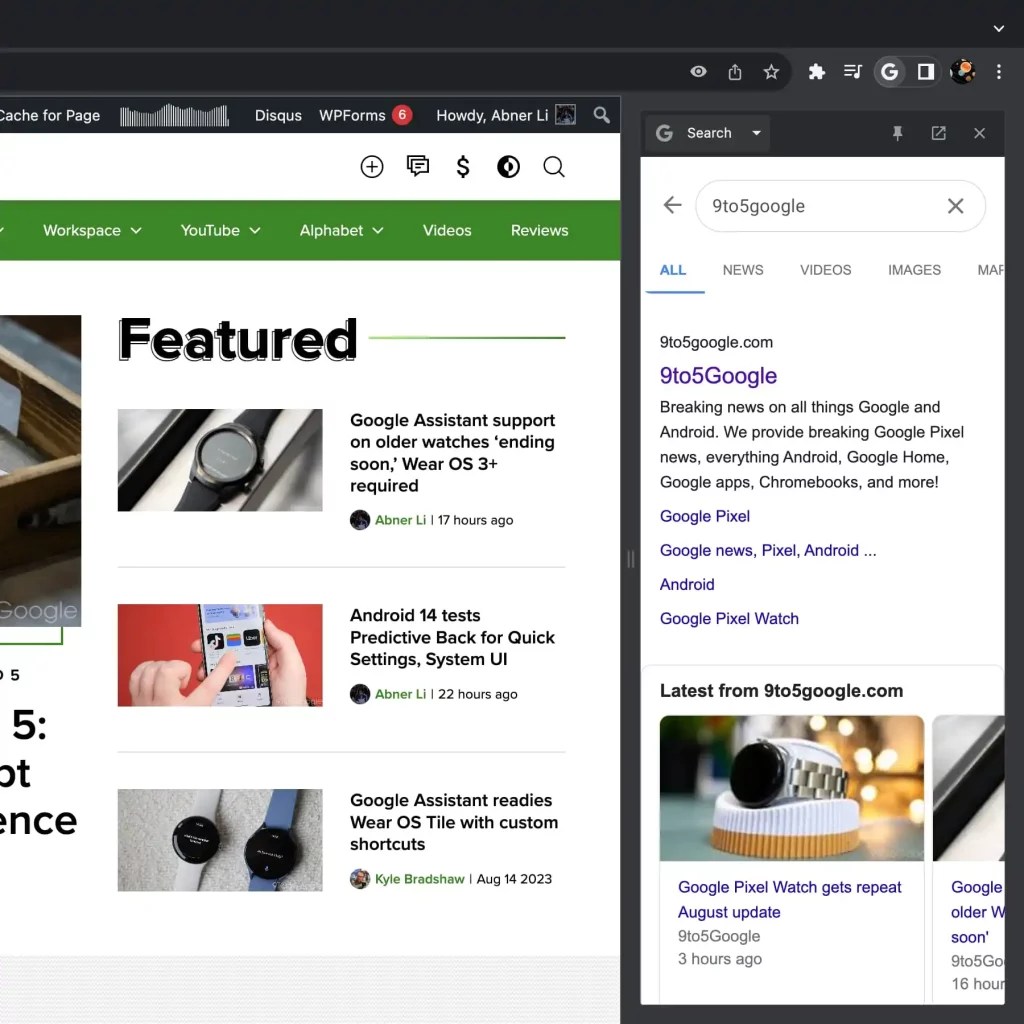
Task: Click the share icon in the browser toolbar
Action: click(735, 72)
